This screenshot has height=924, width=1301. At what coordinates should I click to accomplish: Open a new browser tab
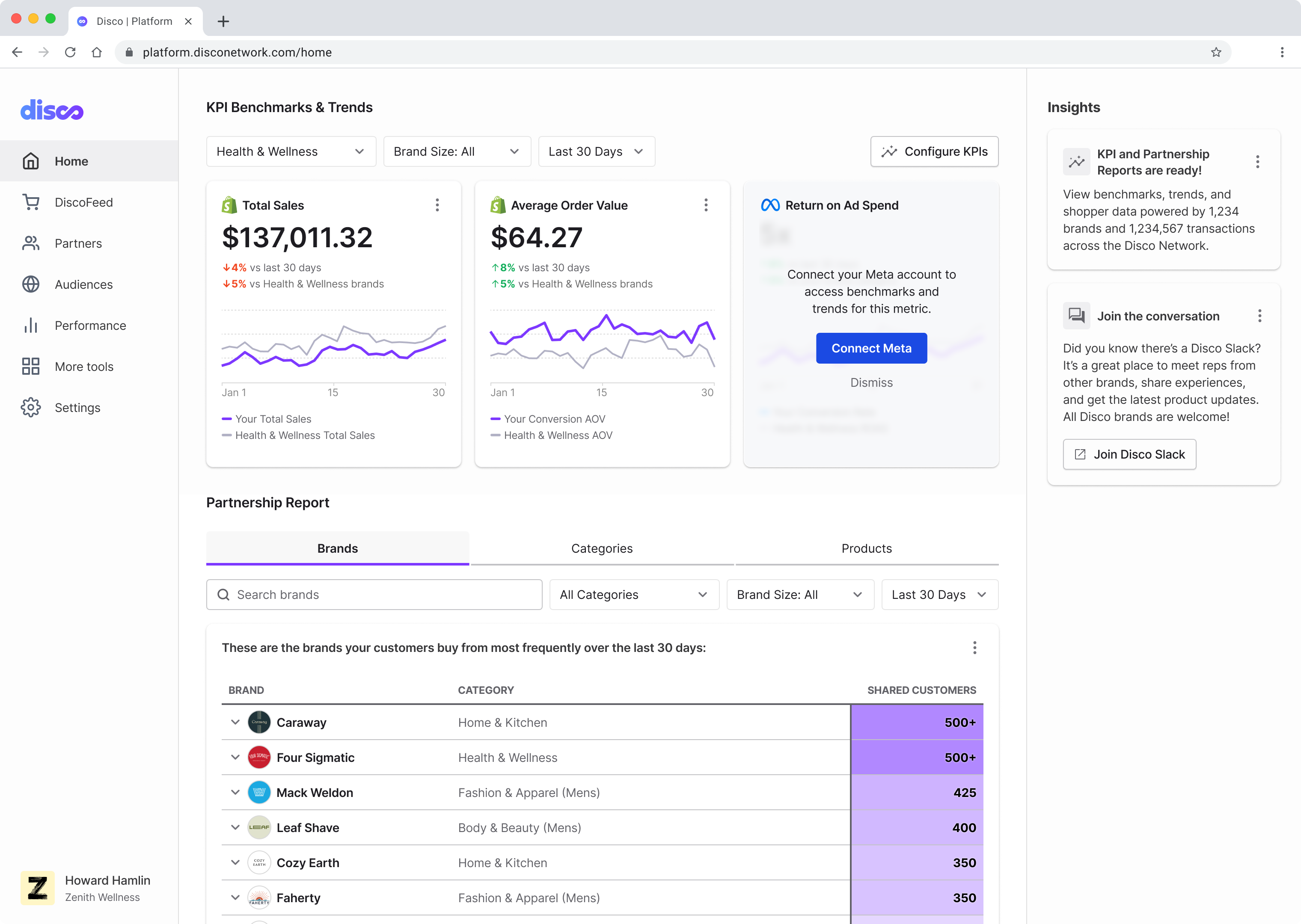223,22
